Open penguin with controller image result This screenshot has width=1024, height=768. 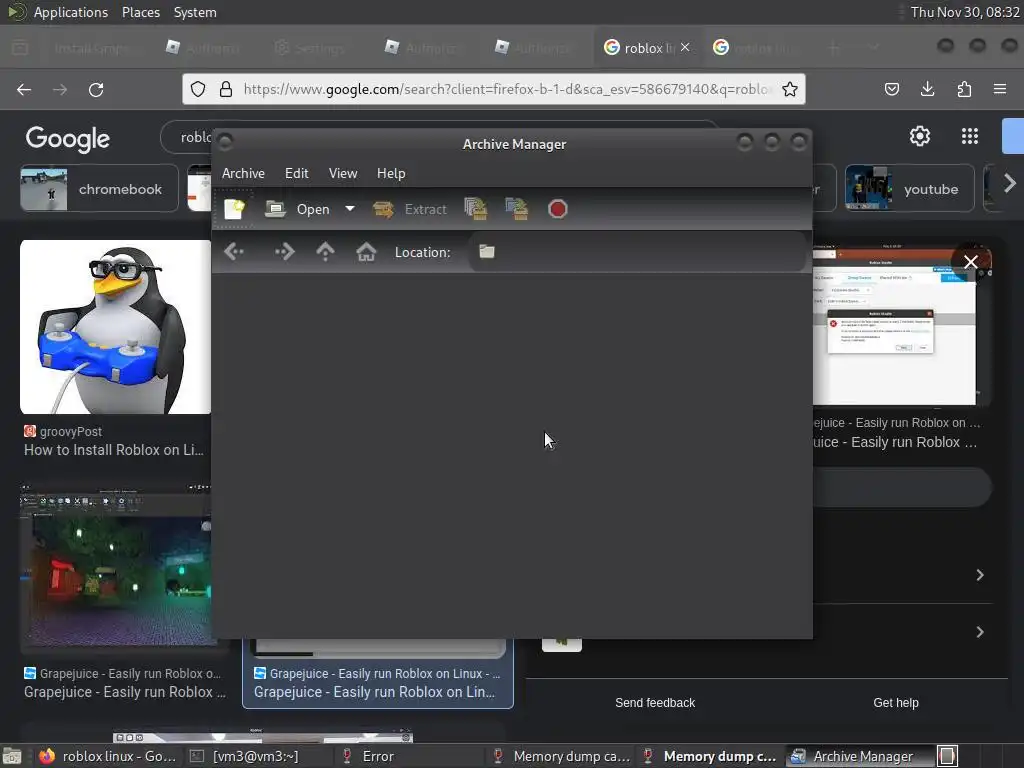coord(116,327)
